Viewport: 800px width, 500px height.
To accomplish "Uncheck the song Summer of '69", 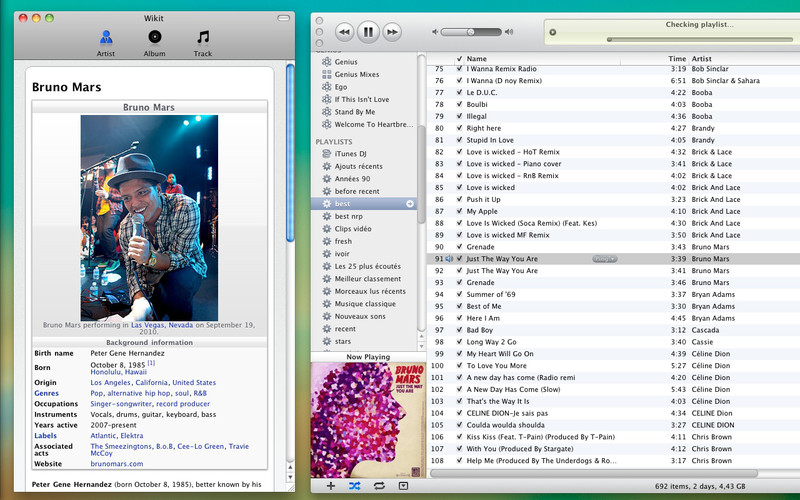I will tap(459, 294).
